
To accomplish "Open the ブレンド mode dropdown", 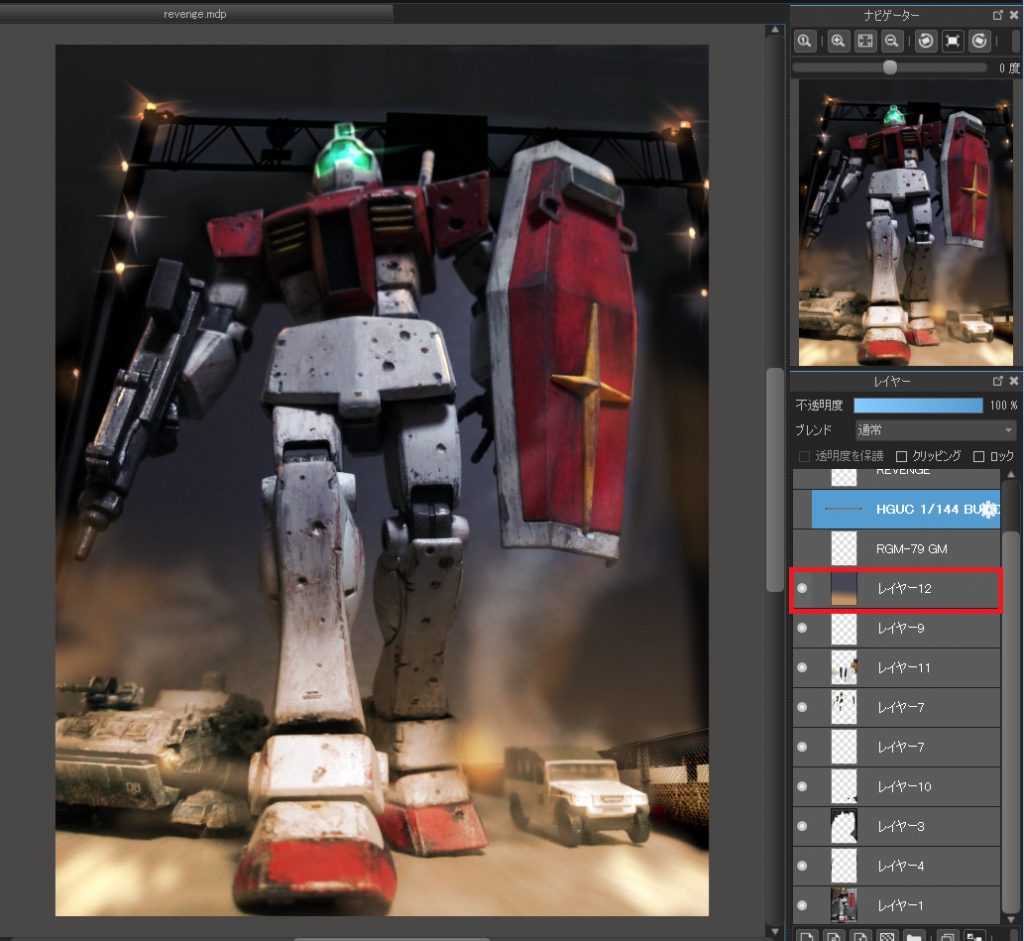I will 935,430.
